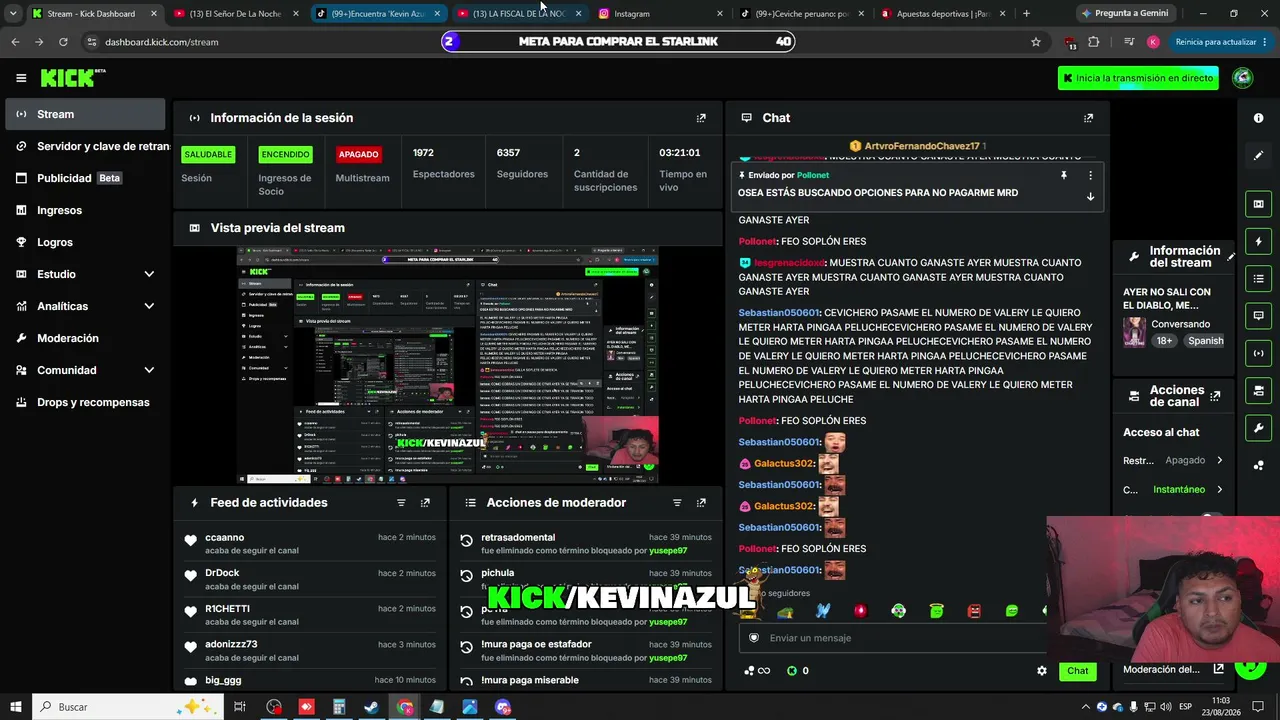
Task: Open the Windows notification center
Action: coord(1258,707)
